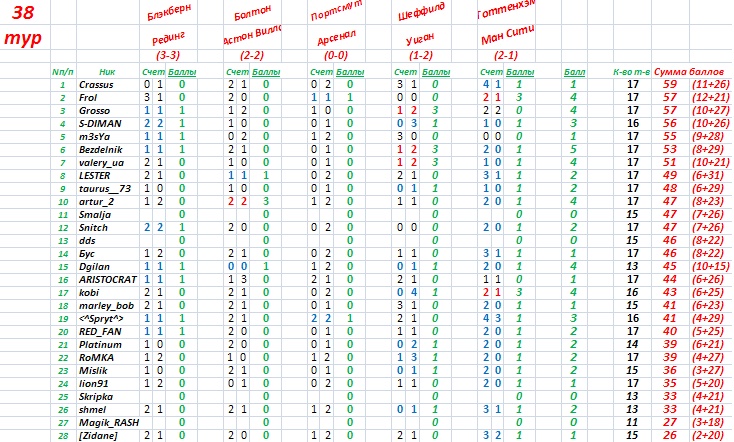Select the "К-во т-в" column header
Viewport: 734px width, 442px height.
[x=631, y=72]
